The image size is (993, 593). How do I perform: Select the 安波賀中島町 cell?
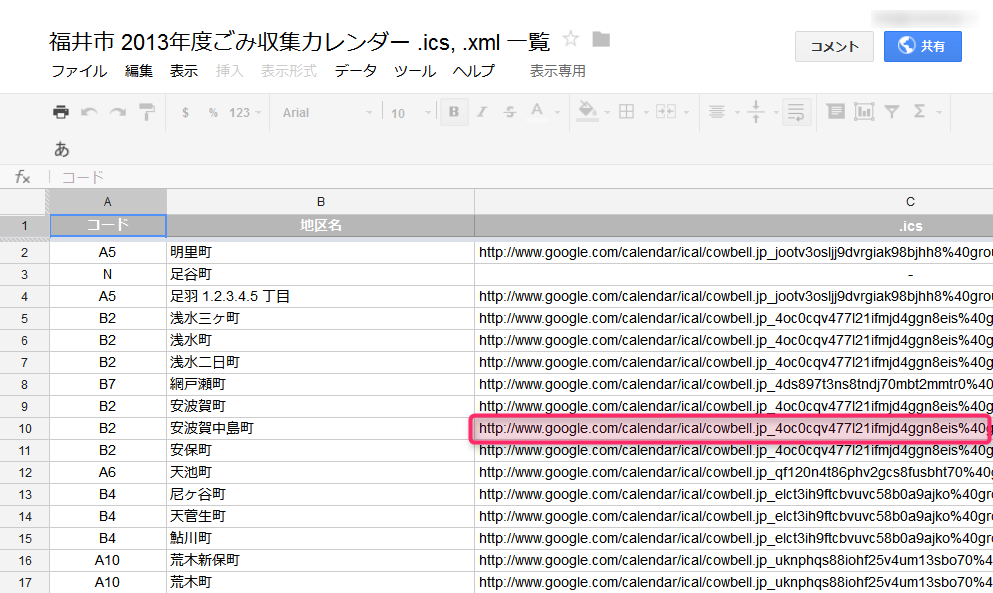click(x=320, y=429)
